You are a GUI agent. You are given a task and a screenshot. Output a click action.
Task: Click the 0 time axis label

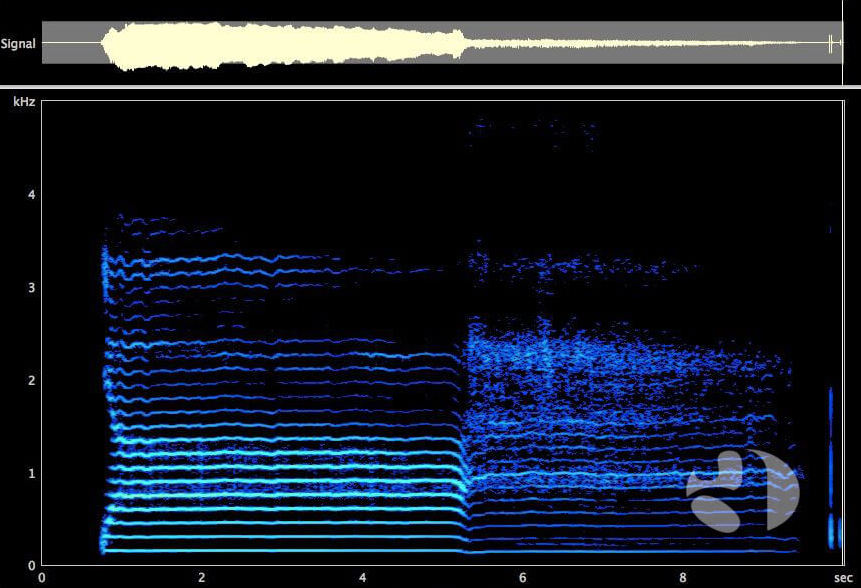[42, 576]
